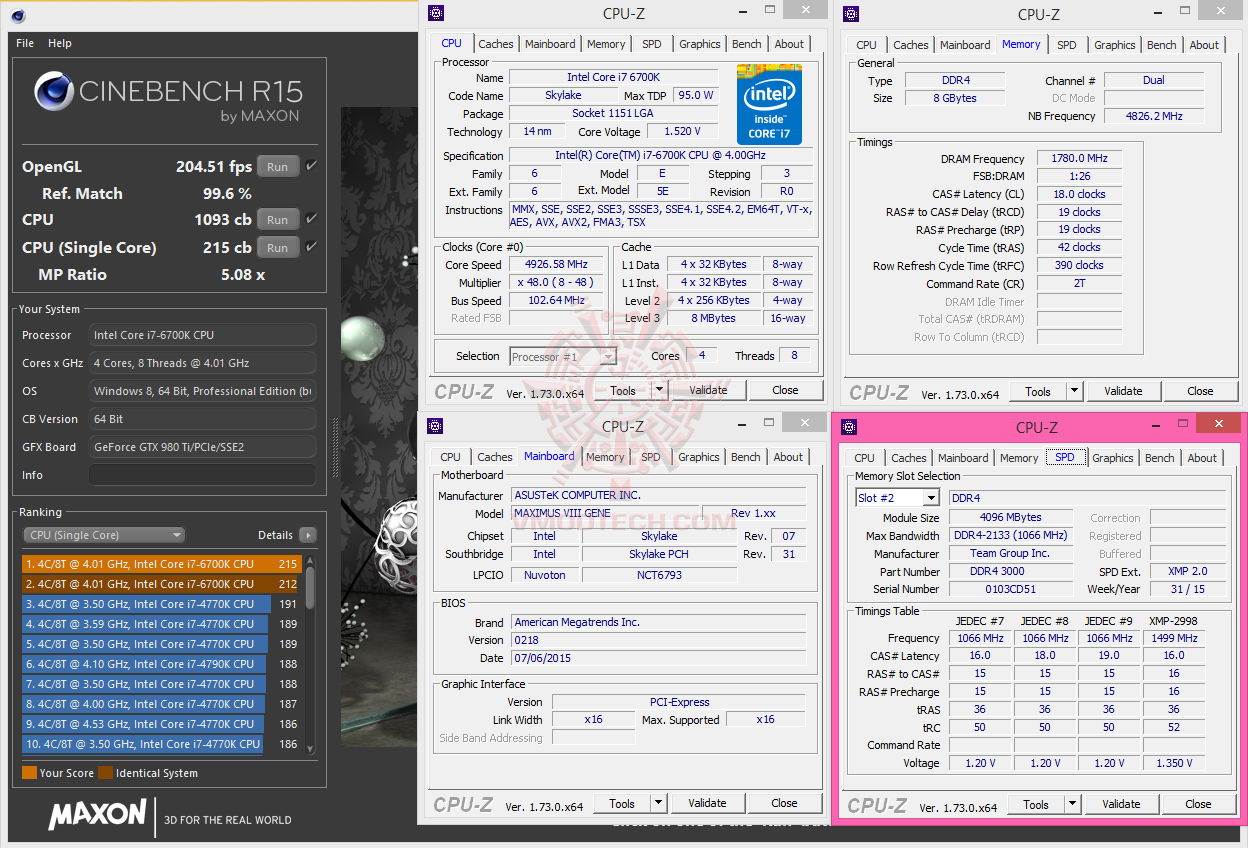Viewport: 1248px width, 848px height.
Task: Click Validate in the pink SPD window
Action: [x=1121, y=804]
